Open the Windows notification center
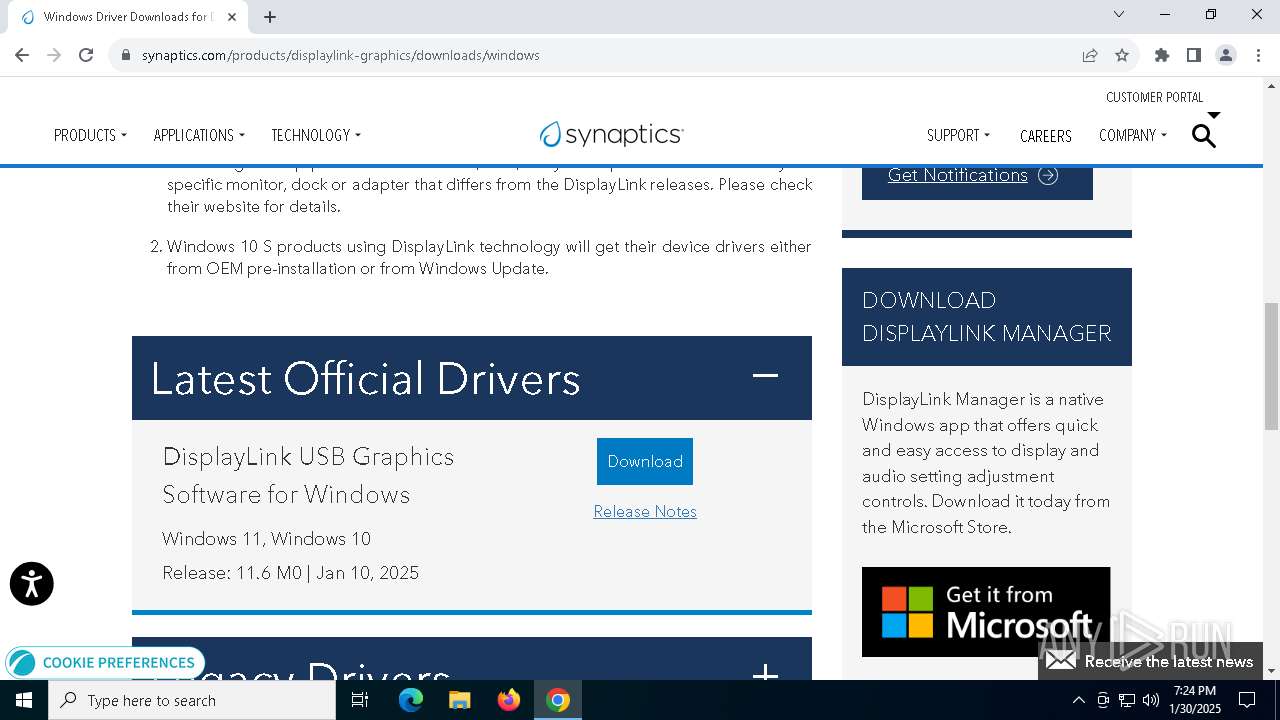Viewport: 1280px width, 720px height. (1247, 700)
